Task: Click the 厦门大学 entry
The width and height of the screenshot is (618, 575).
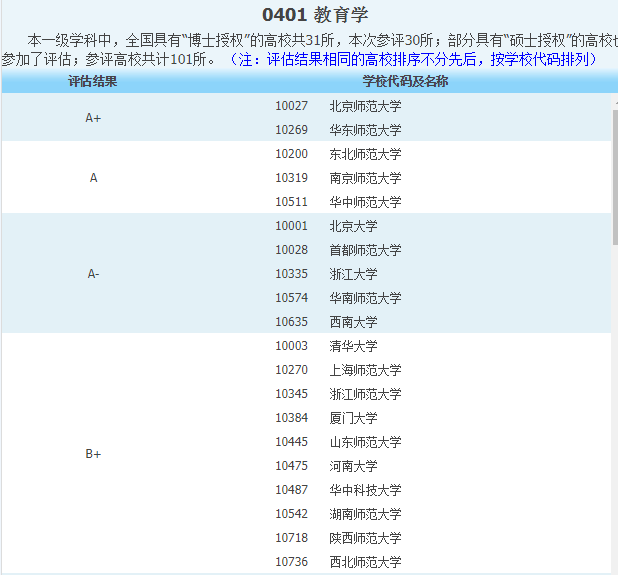Action: pos(353,418)
